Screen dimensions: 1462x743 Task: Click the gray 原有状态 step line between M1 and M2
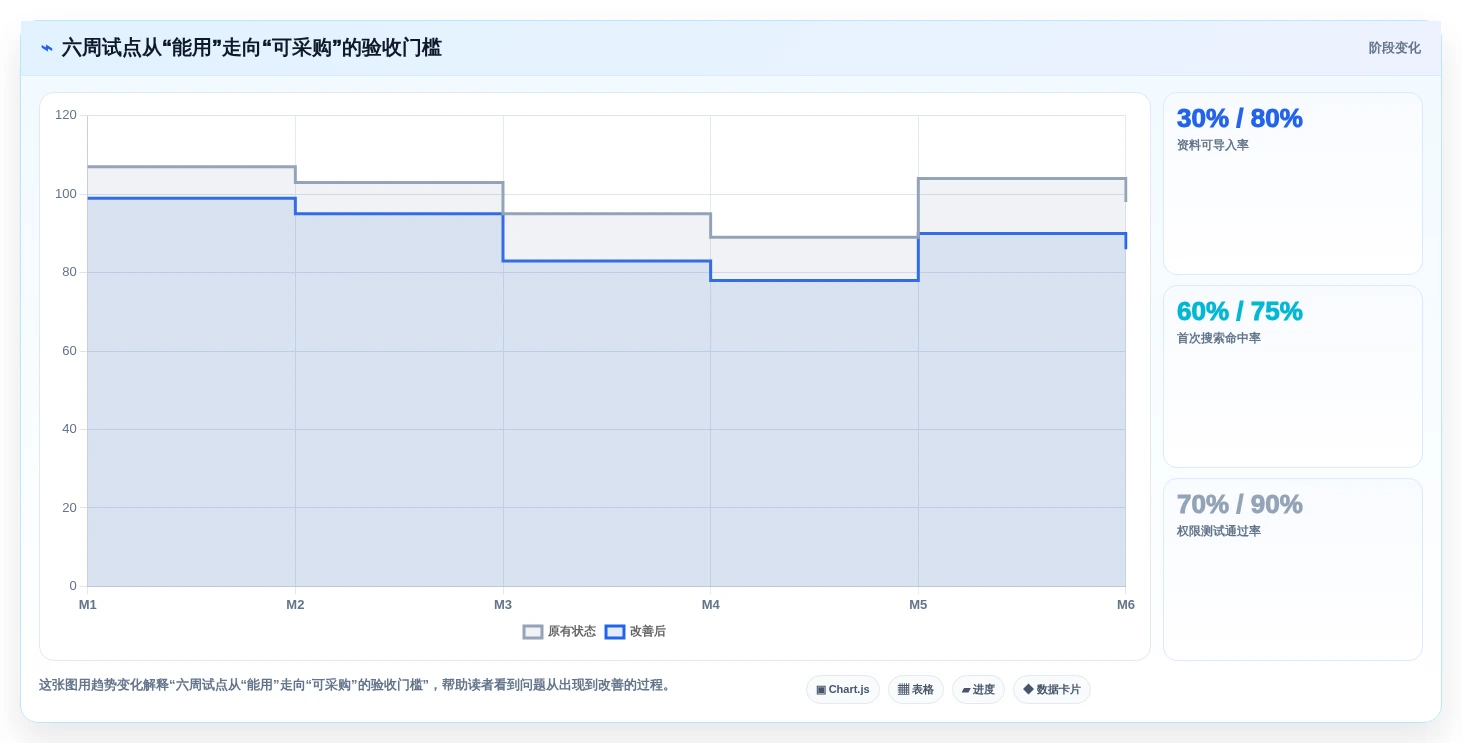(191, 167)
